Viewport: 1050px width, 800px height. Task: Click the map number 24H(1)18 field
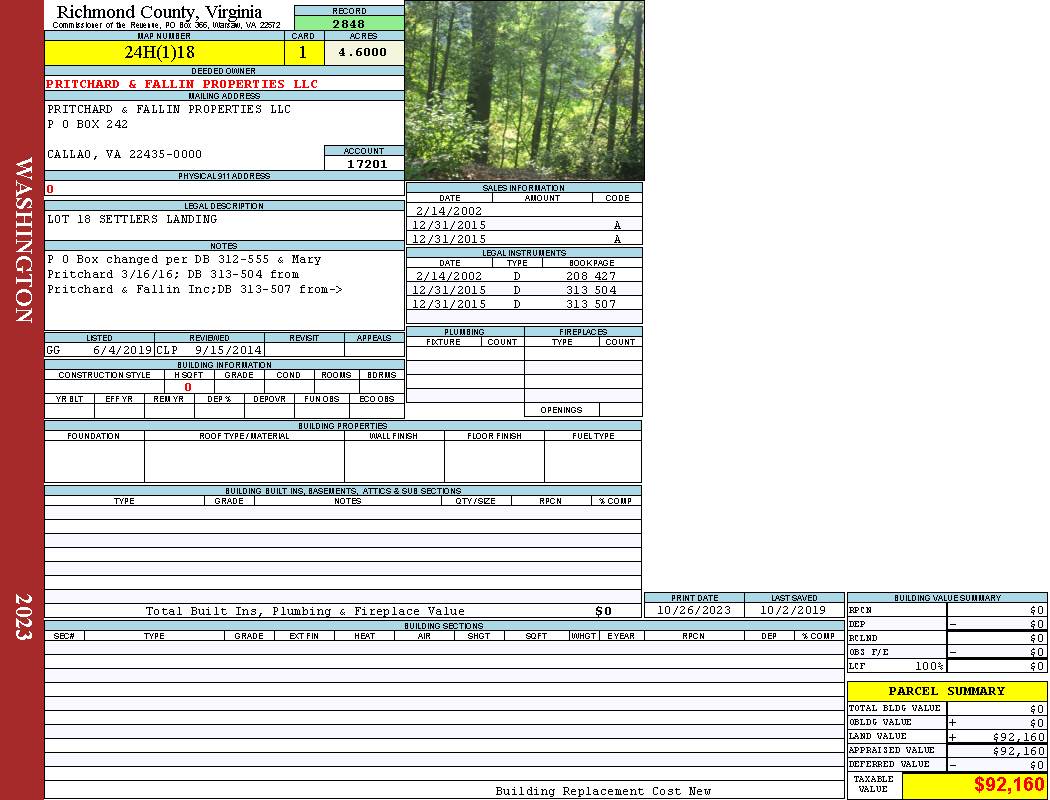coord(165,53)
